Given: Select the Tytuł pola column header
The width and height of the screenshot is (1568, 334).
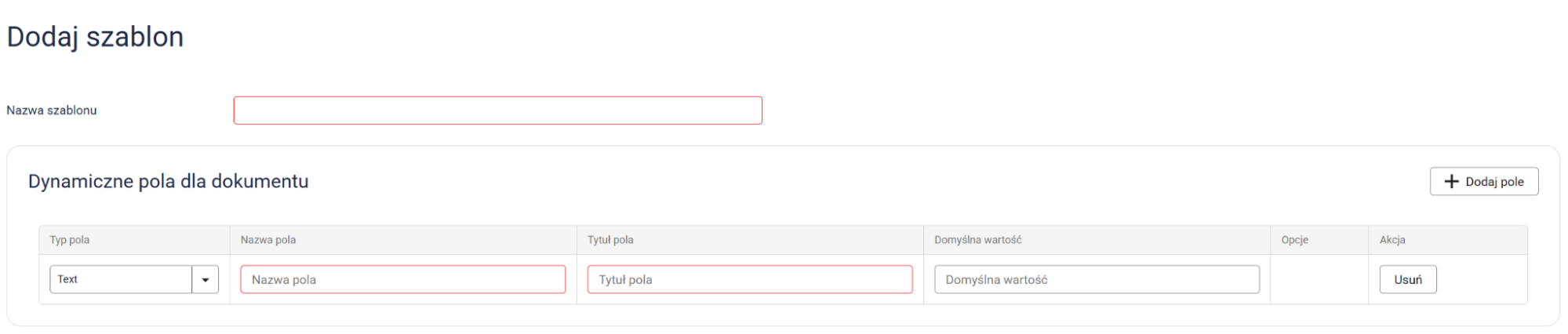Looking at the screenshot, I should click(x=610, y=240).
